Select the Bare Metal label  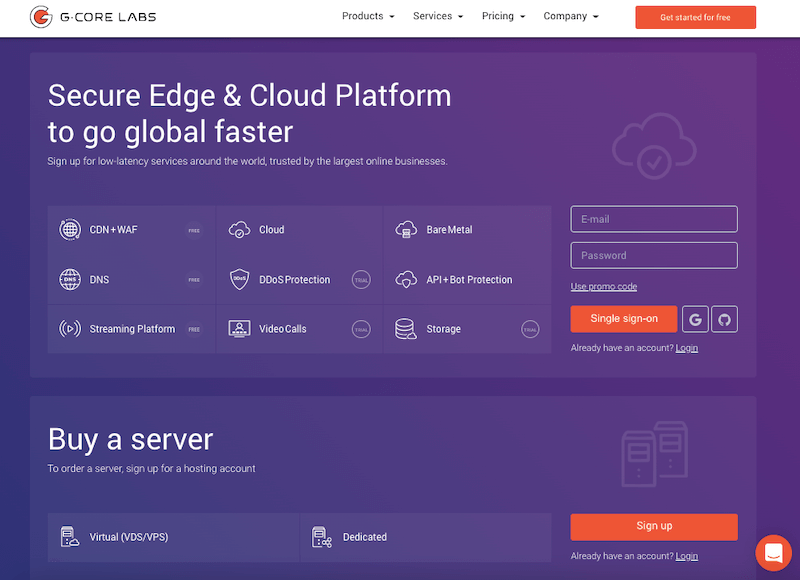[x=449, y=230]
